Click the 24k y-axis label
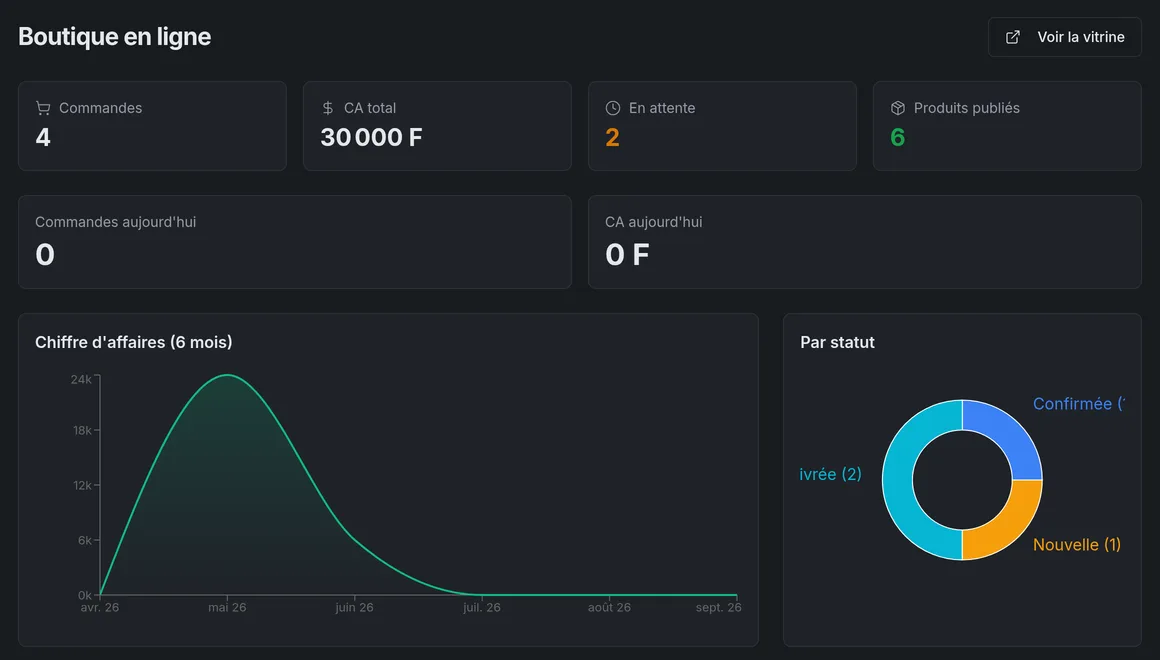The width and height of the screenshot is (1160, 660). 81,380
